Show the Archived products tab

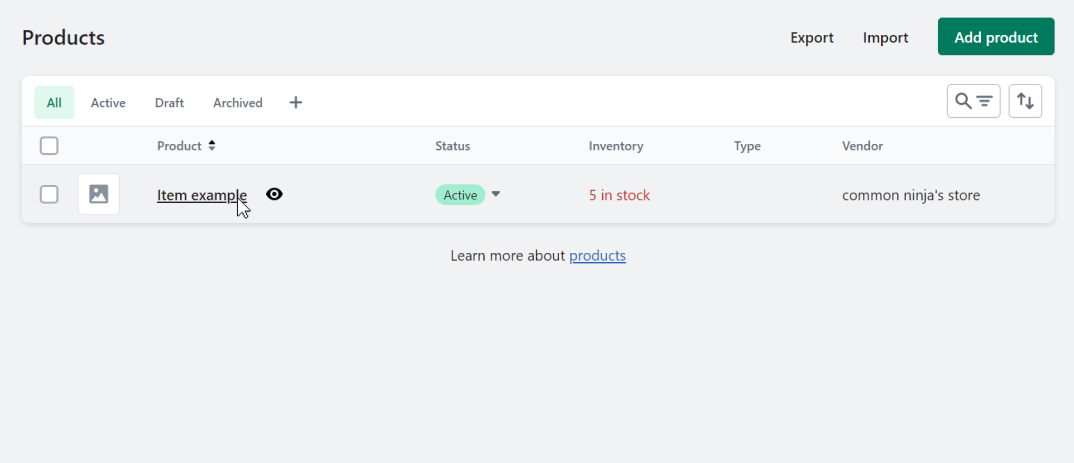pyautogui.click(x=238, y=102)
